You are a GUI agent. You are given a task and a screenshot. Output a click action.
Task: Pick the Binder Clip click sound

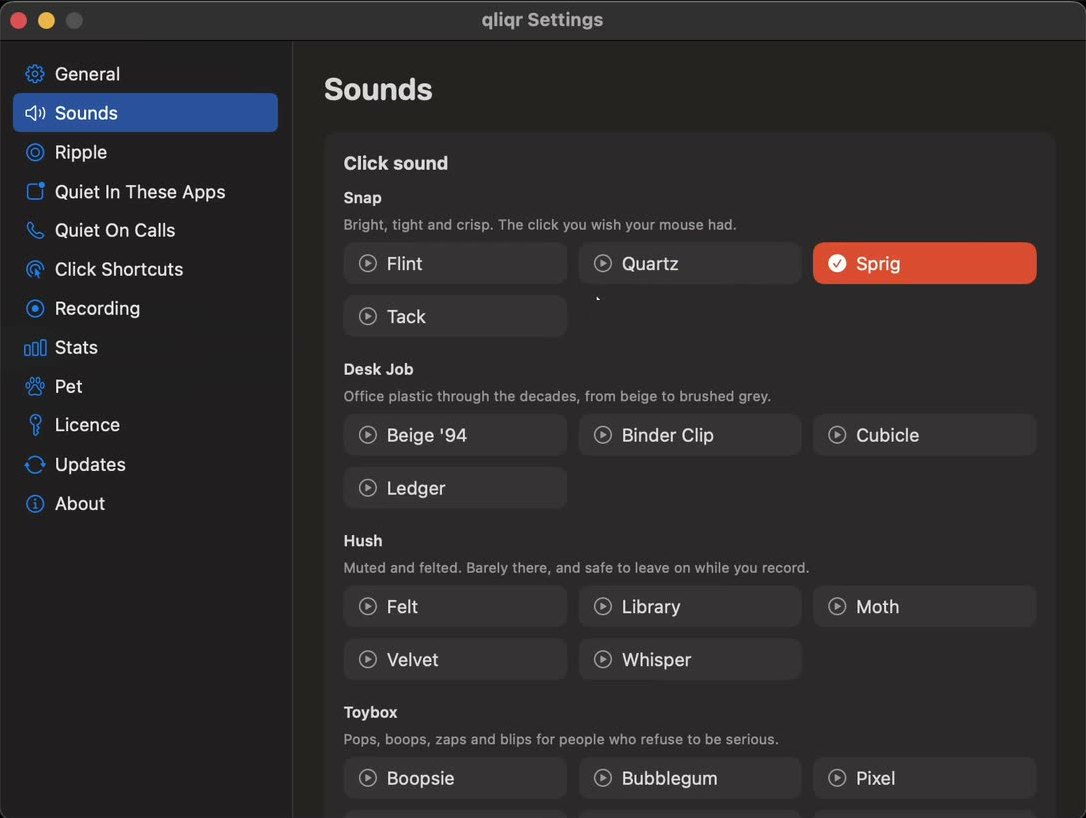pos(690,435)
